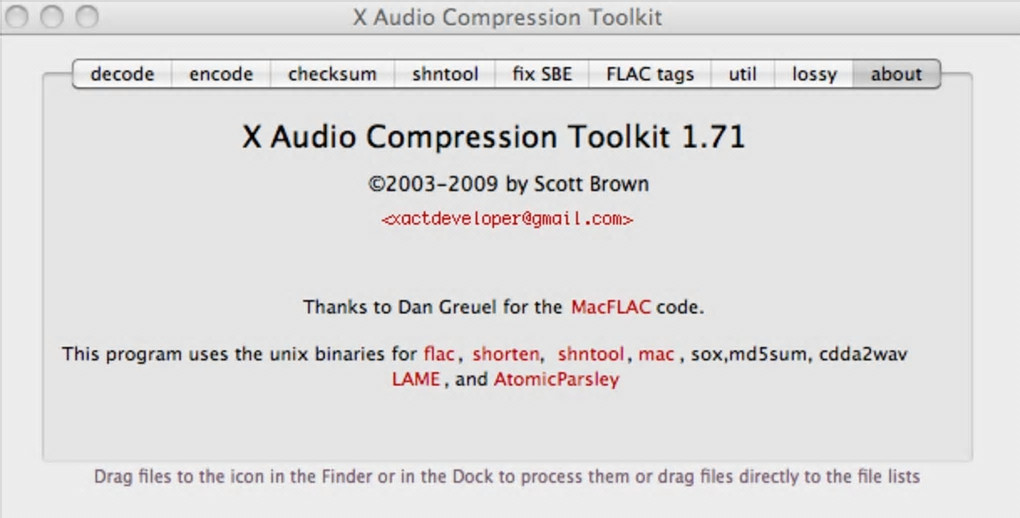Screen dimensions: 1020x518
Task: Click the about tab
Action: tap(896, 74)
